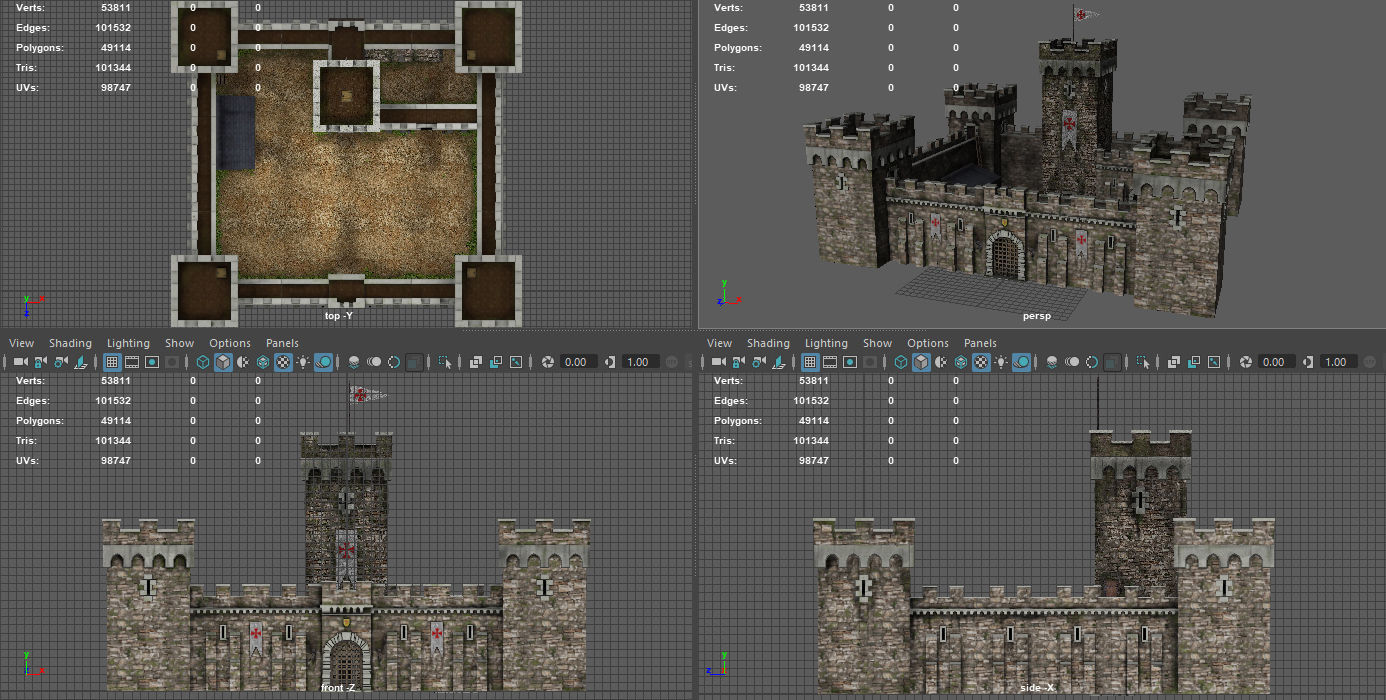The height and width of the screenshot is (700, 1386).
Task: Select Smooth Shade All cube in front panel toolbar
Action: pyautogui.click(x=223, y=362)
